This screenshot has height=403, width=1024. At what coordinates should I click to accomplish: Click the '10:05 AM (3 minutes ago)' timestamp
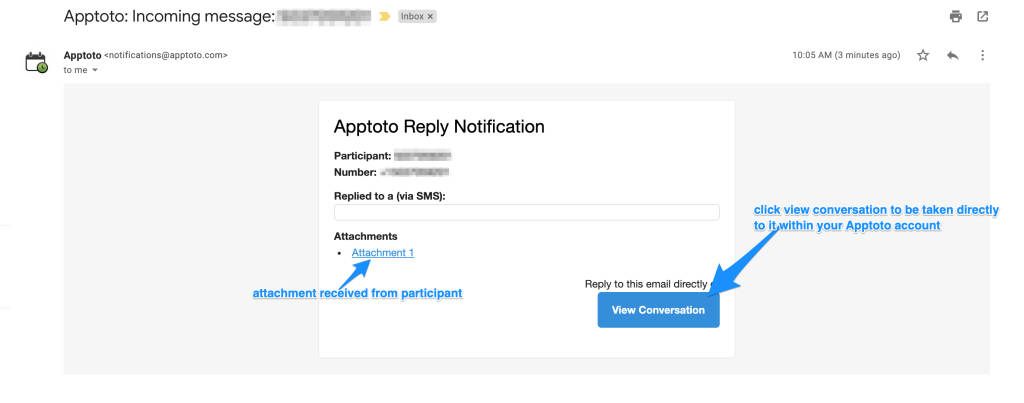point(846,56)
